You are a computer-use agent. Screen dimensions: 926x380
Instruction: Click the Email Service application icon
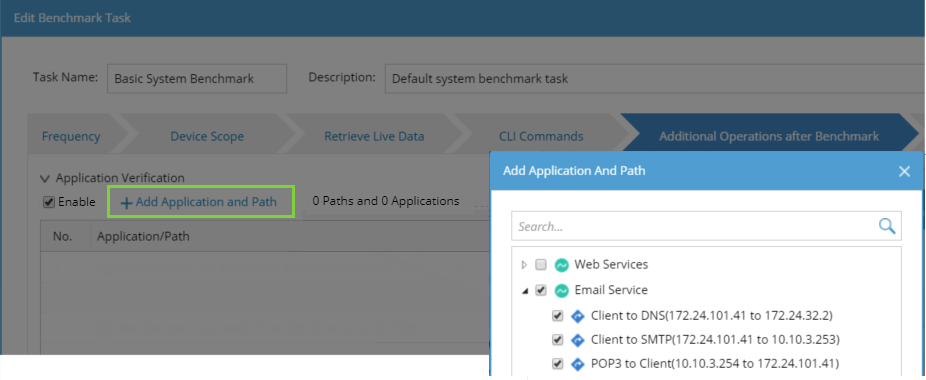click(x=561, y=290)
